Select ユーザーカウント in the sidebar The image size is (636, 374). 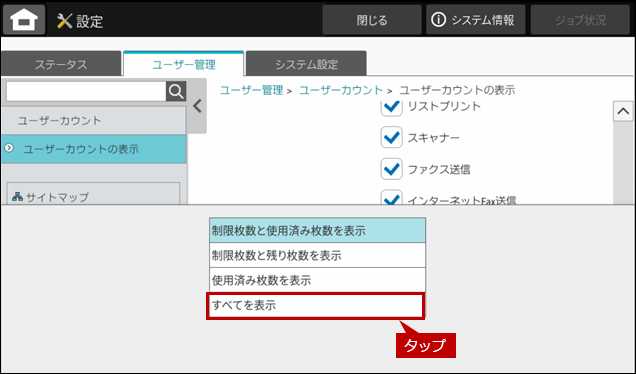click(x=93, y=120)
